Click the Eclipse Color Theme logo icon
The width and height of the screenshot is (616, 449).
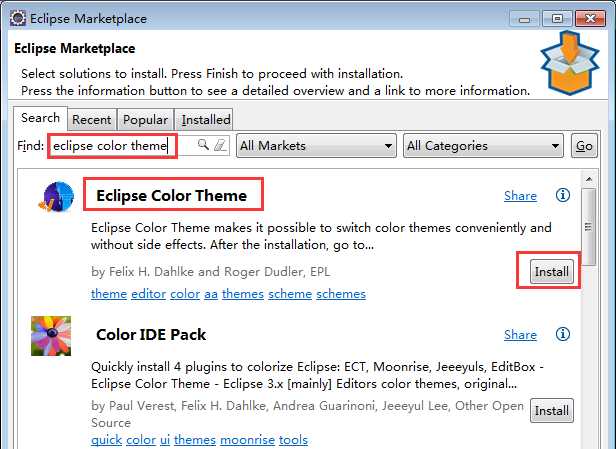57,196
